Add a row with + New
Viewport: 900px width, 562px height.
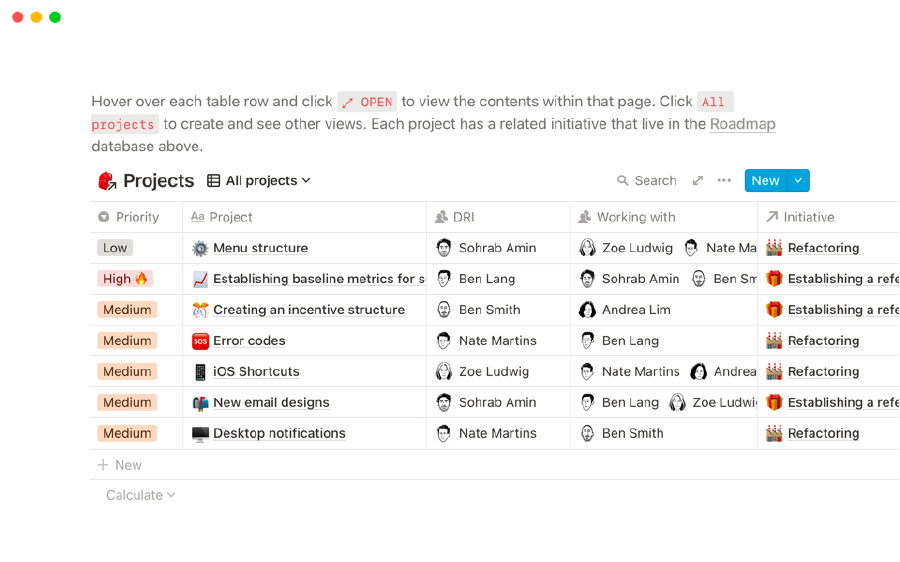(119, 465)
